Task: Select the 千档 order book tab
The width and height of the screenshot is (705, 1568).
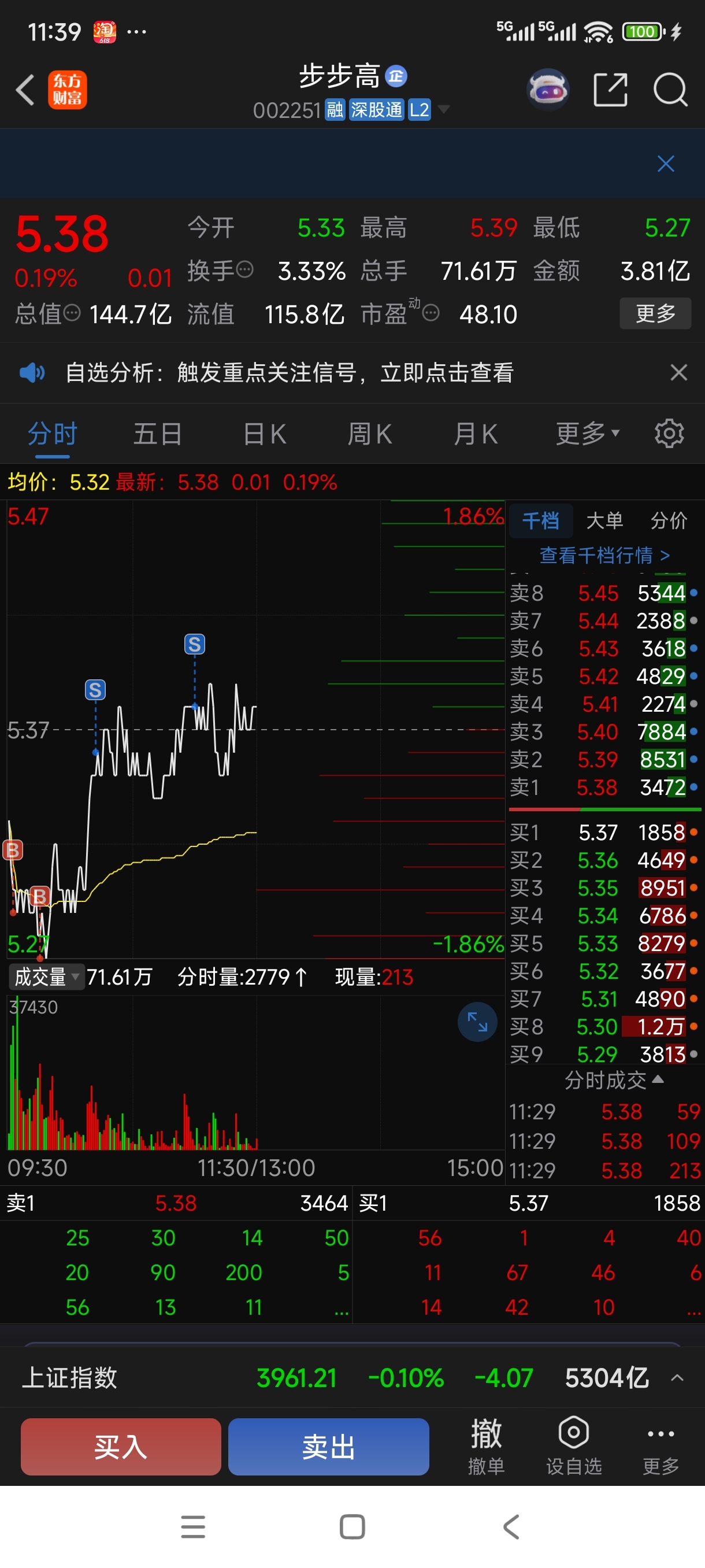Action: [x=541, y=520]
